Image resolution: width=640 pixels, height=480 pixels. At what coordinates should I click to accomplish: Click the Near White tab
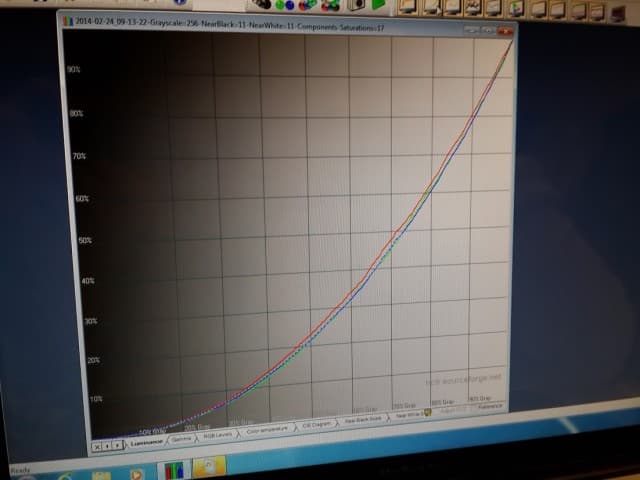pyautogui.click(x=411, y=414)
